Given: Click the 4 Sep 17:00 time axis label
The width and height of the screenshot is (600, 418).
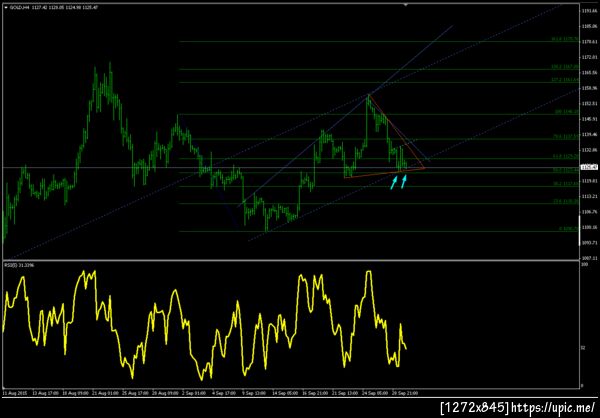Looking at the screenshot, I should (x=224, y=393).
